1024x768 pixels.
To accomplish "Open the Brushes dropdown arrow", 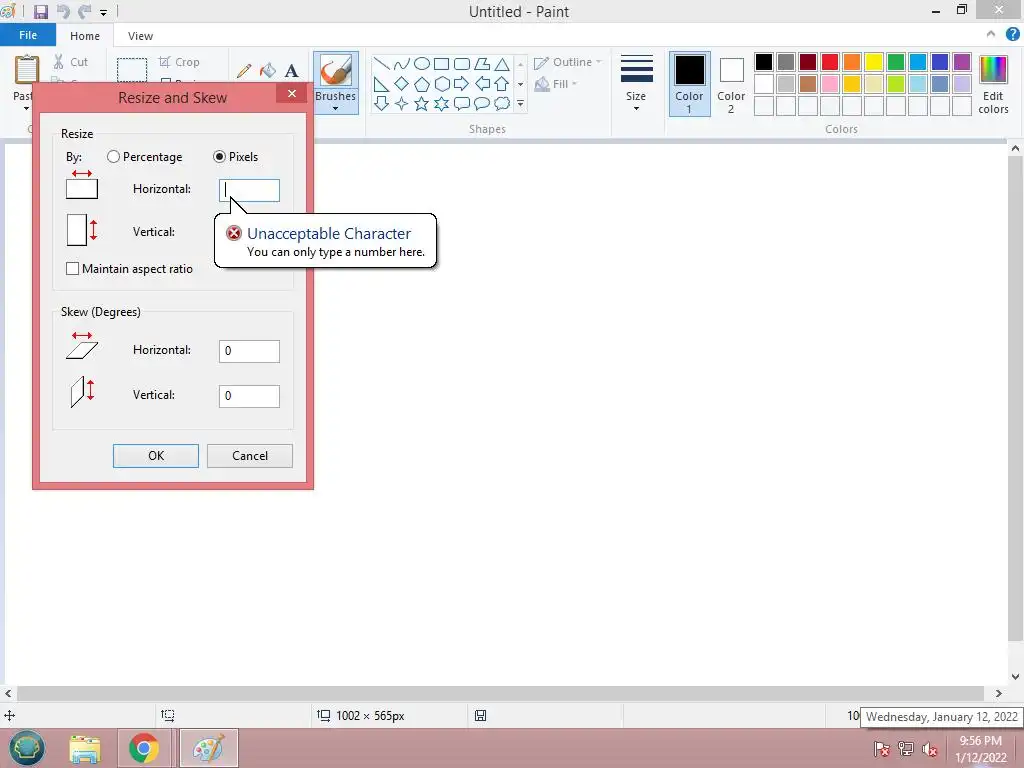I will point(336,108).
